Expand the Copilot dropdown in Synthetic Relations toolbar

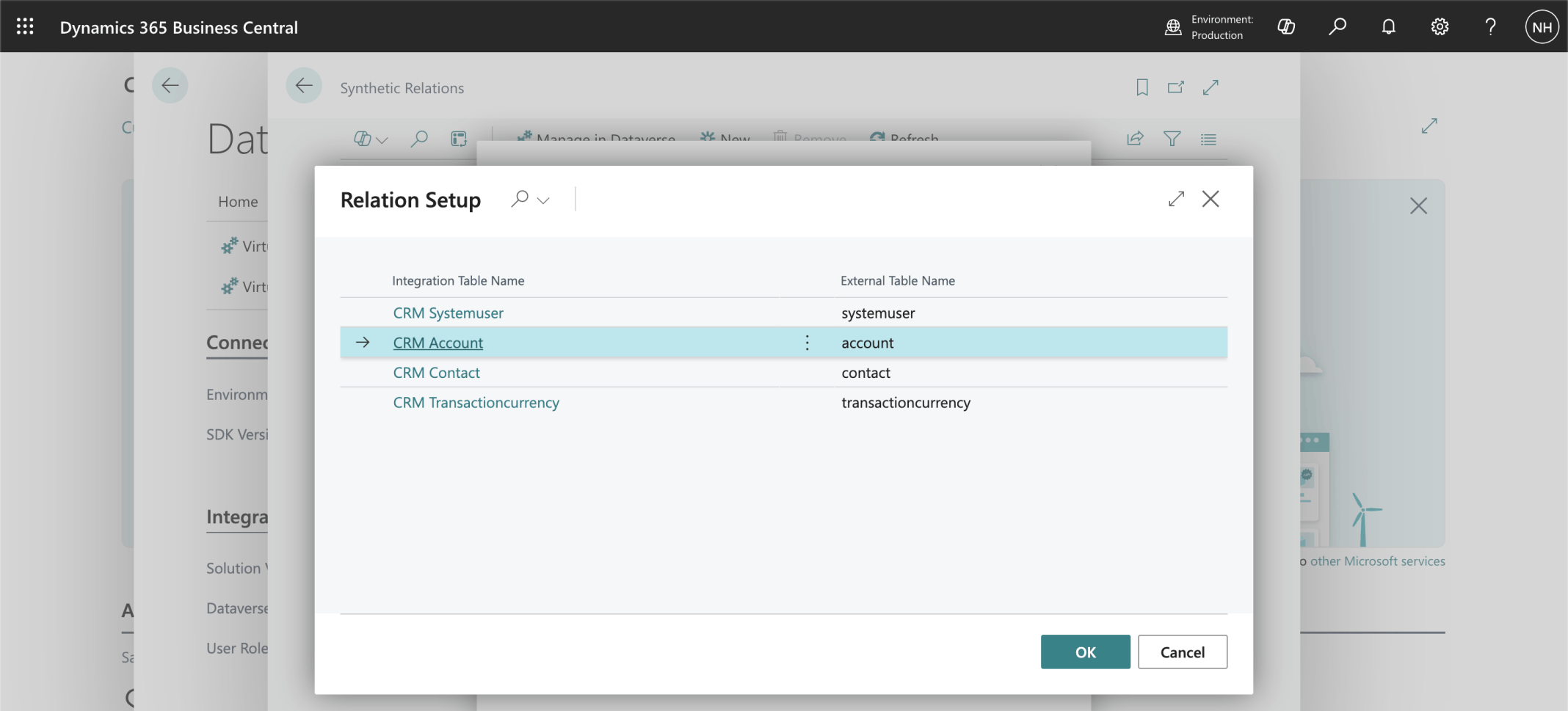382,139
